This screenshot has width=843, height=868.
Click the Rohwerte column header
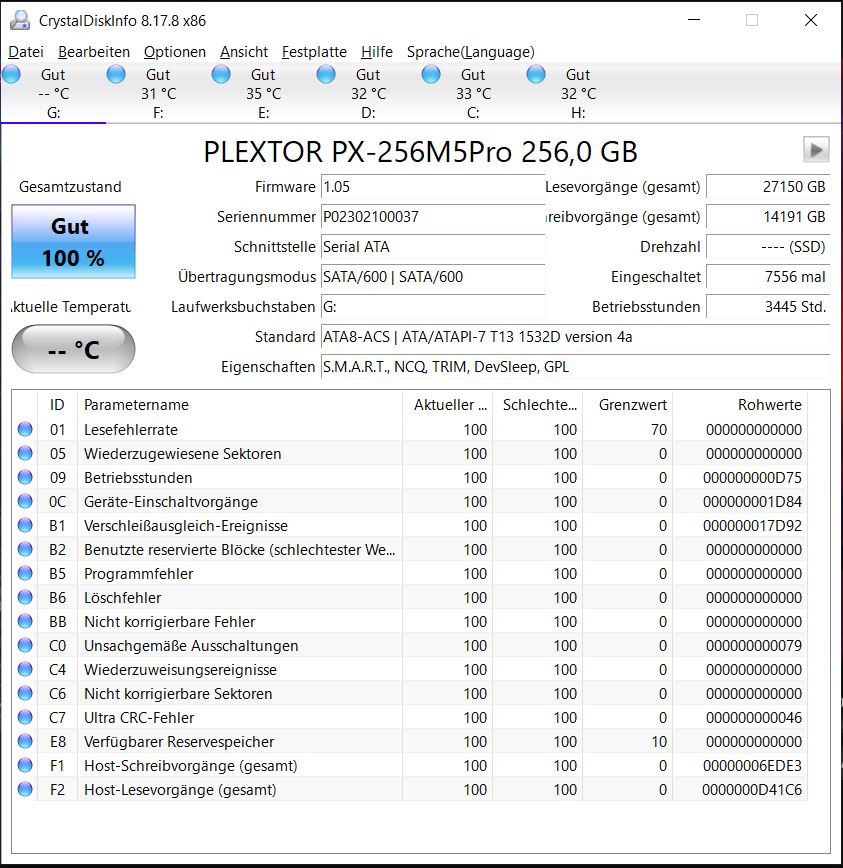[x=739, y=405]
